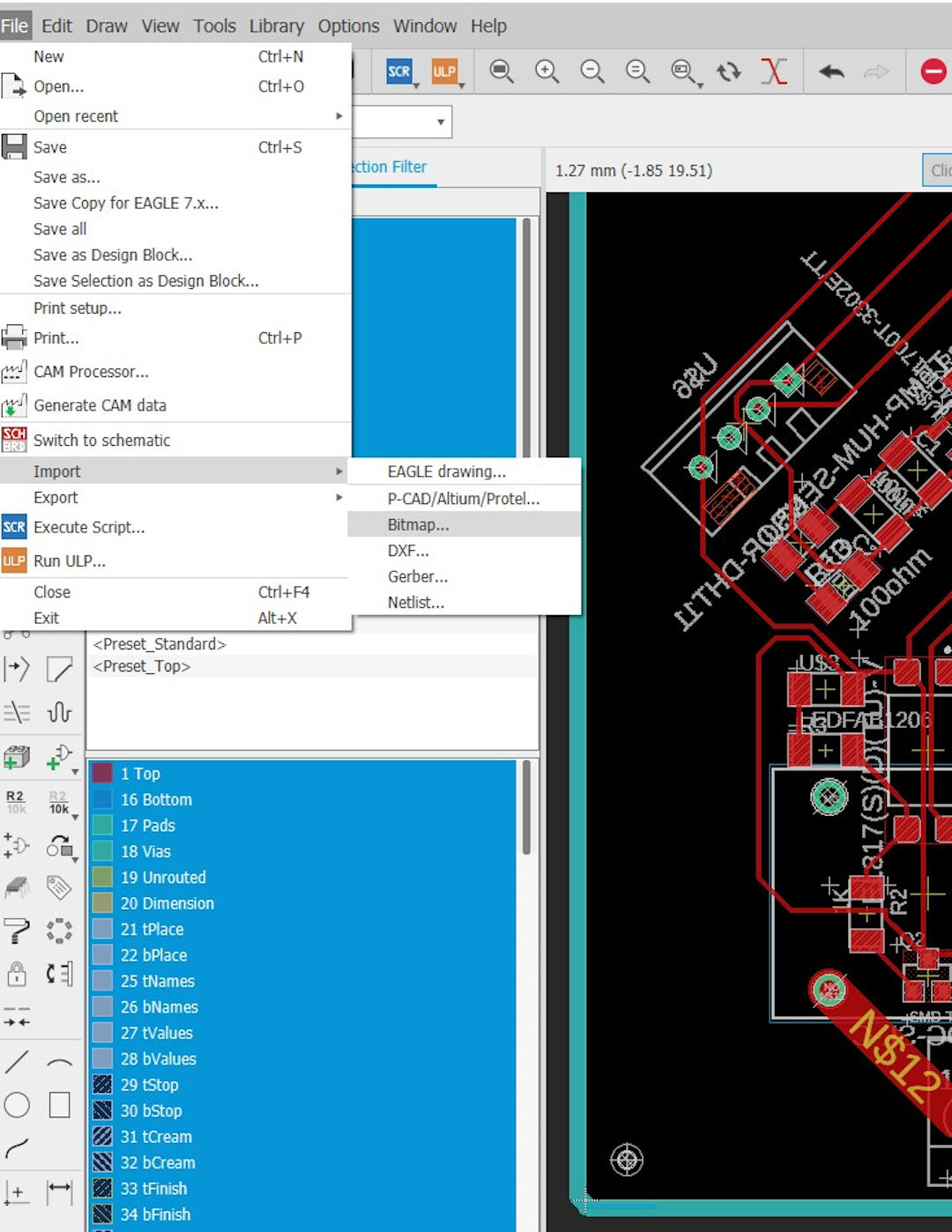
Task: Click the Undo arrow icon
Action: 831,71
